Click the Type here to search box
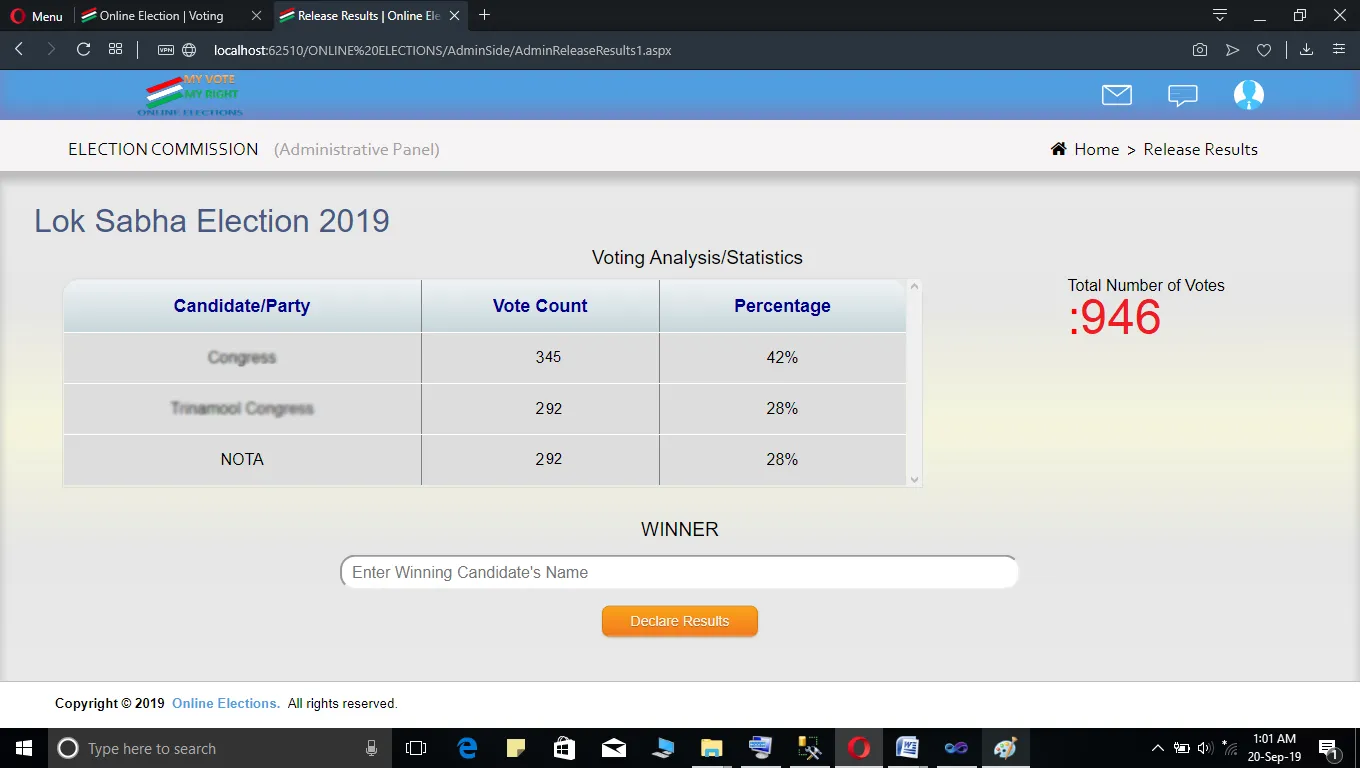This screenshot has height=768, width=1360. pos(218,748)
